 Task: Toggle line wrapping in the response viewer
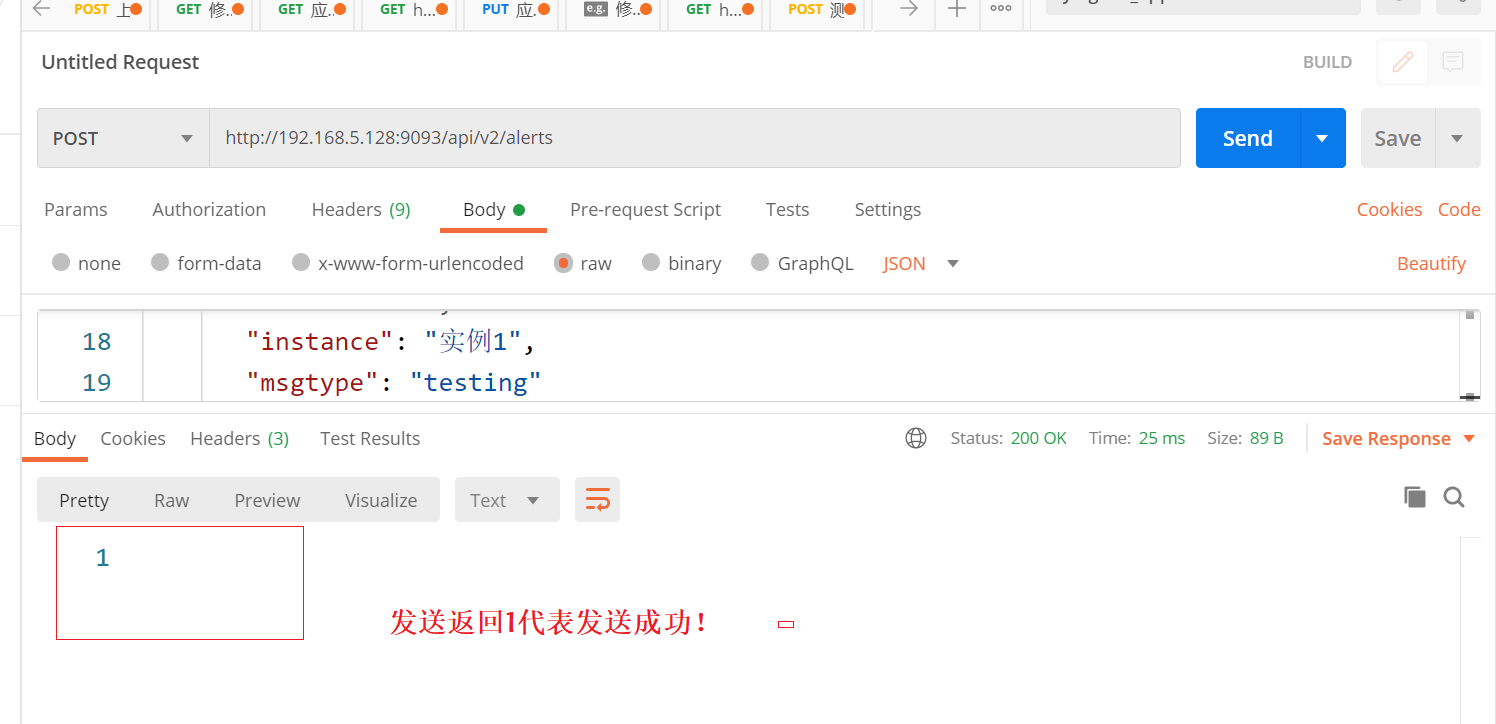pyautogui.click(x=597, y=498)
